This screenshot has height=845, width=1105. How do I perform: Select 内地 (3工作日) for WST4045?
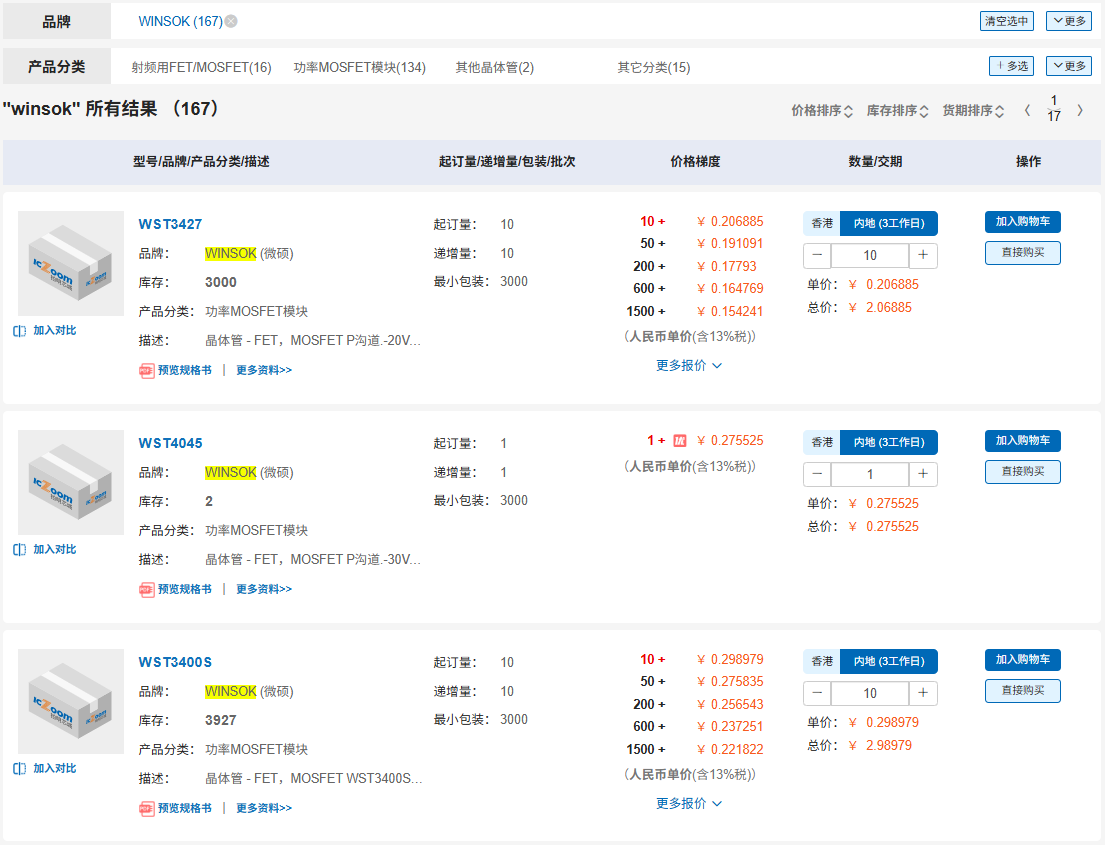[x=889, y=443]
